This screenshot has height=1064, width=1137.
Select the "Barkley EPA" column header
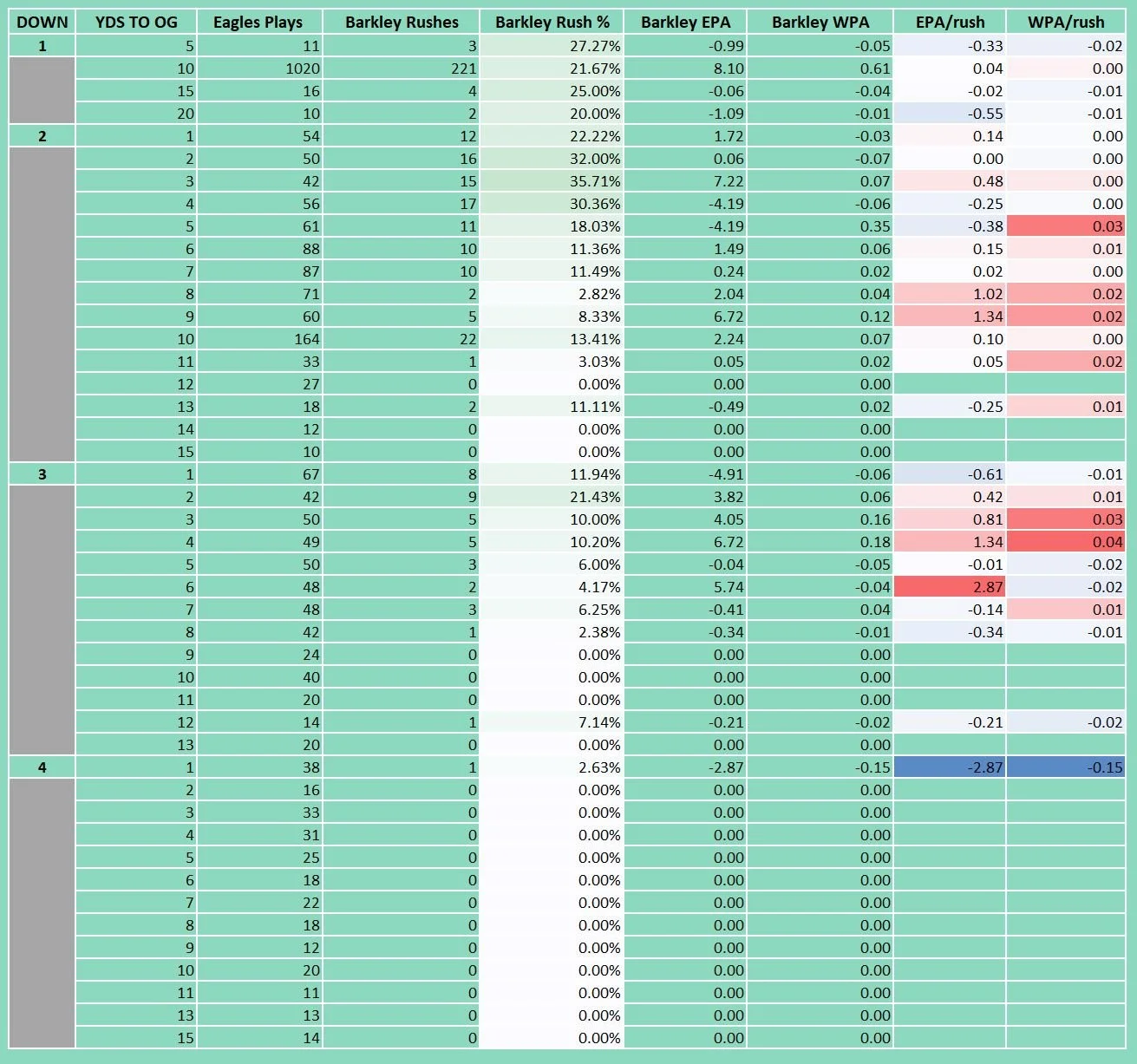[685, 22]
